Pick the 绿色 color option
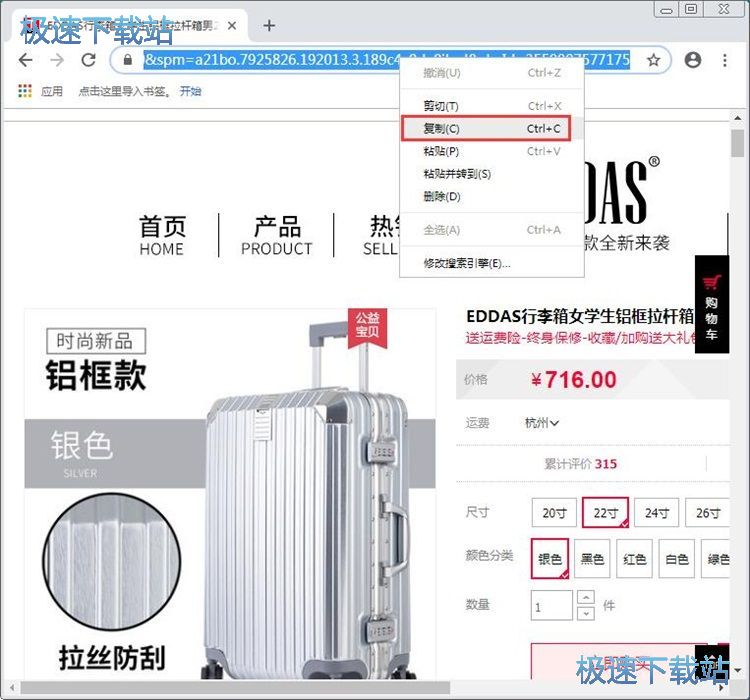Viewport: 750px width, 700px height. 716,558
